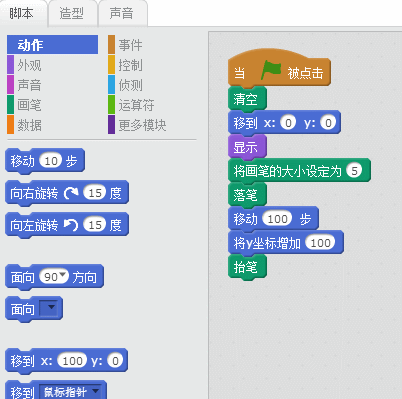Click the clockwise rotation arrow icon
The image size is (402, 399).
click(x=71, y=193)
